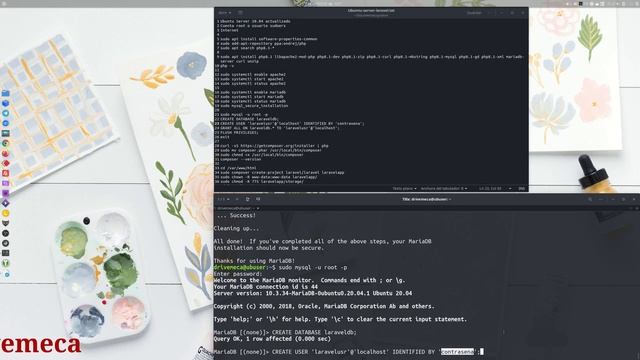Click editor line 'FLUSH PRIVILEGES;'
The width and height of the screenshot is (640, 360).
click(239, 133)
